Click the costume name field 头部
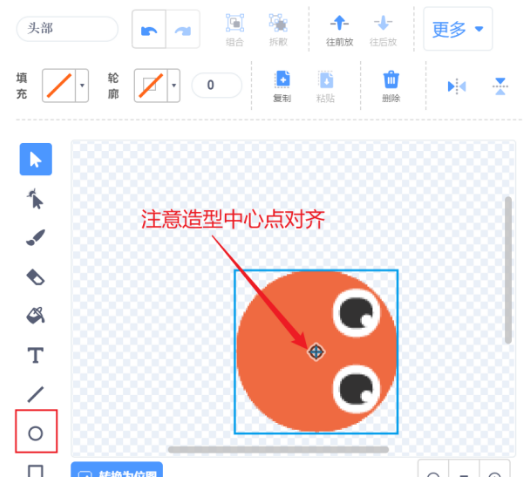The height and width of the screenshot is (478, 531). [x=67, y=29]
